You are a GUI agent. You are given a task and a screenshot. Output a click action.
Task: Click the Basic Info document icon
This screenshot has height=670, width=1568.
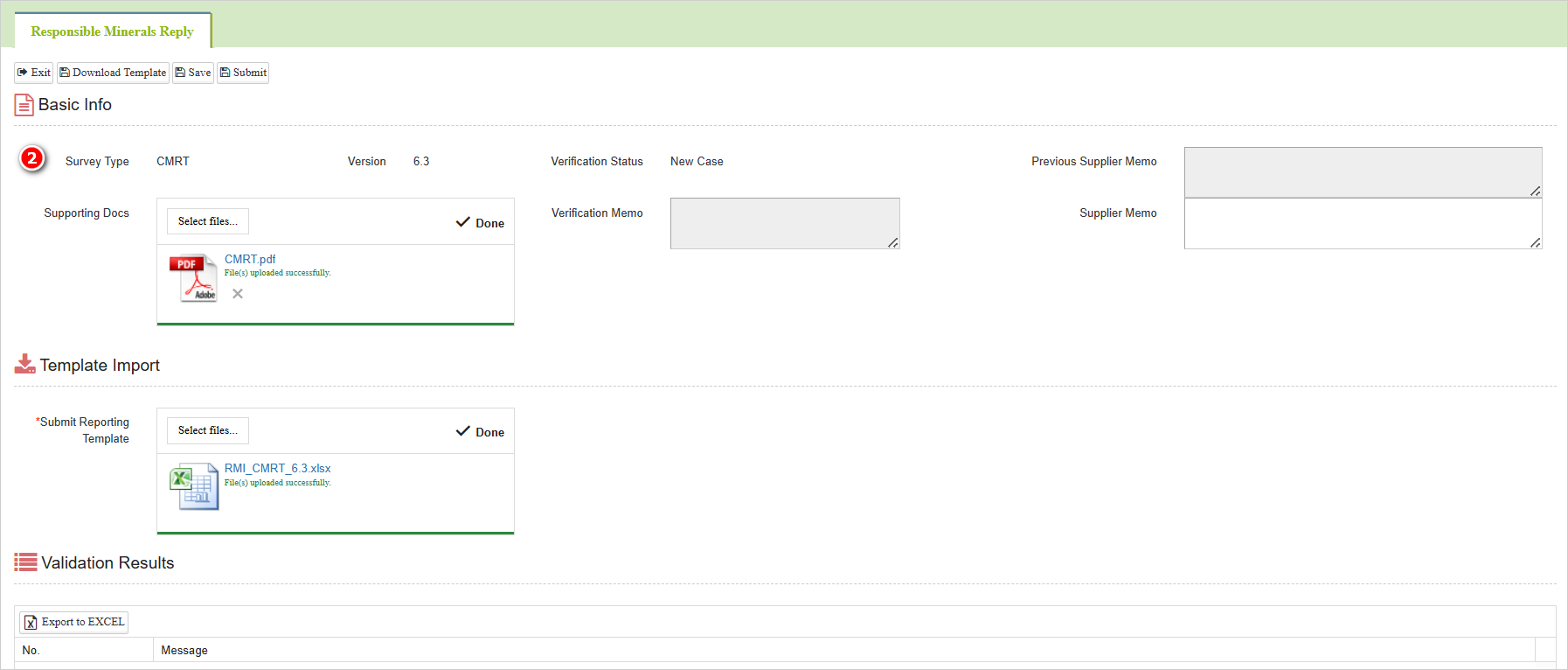coord(24,105)
